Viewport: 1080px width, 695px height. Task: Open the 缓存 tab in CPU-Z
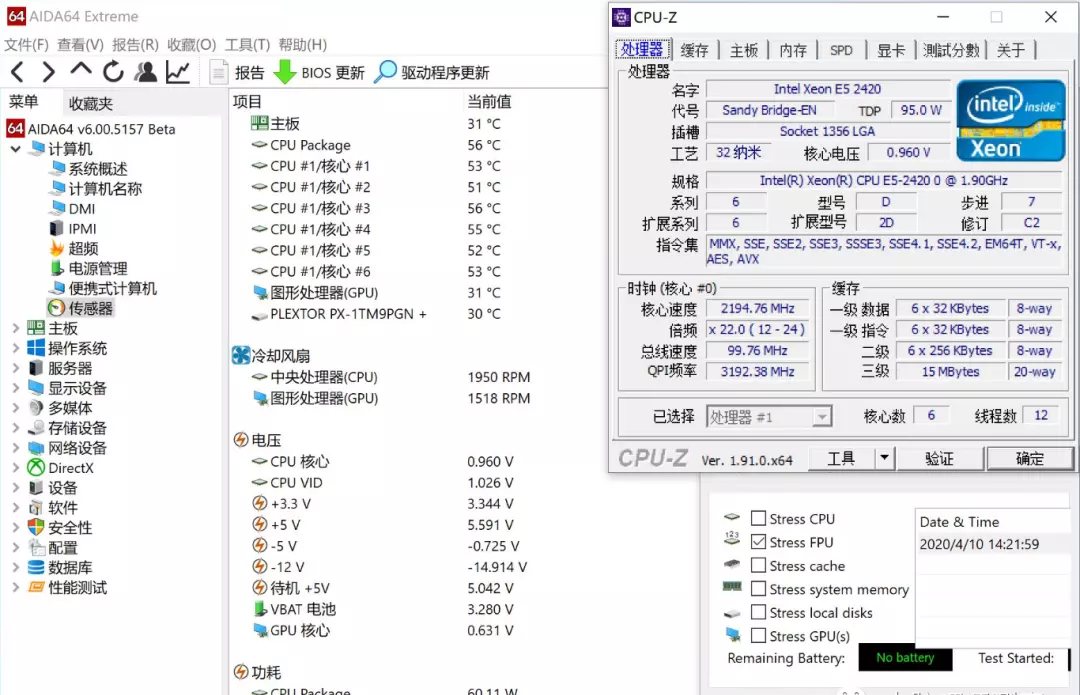(694, 50)
